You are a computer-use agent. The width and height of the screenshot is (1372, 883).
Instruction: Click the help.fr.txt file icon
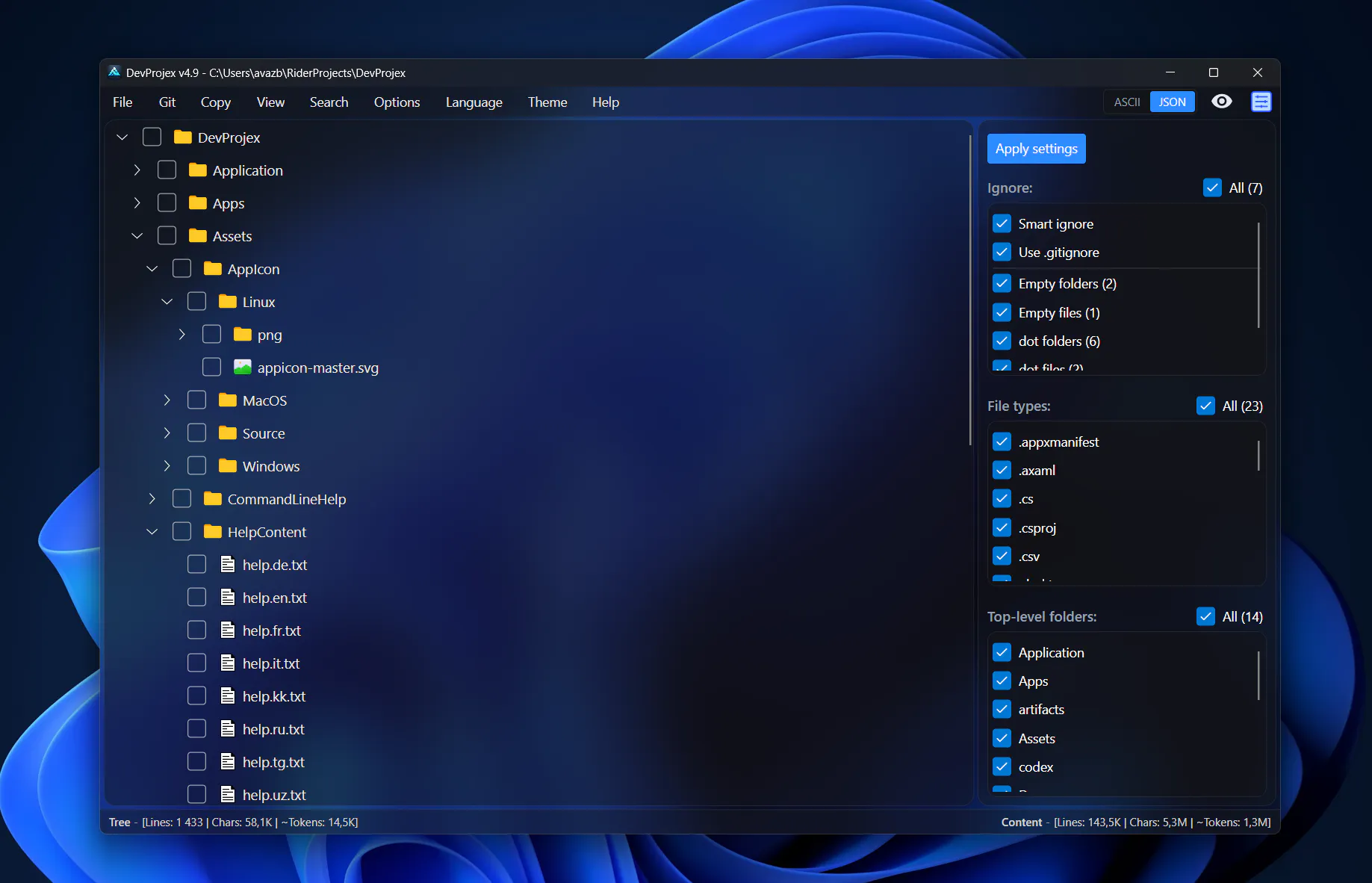coord(228,630)
